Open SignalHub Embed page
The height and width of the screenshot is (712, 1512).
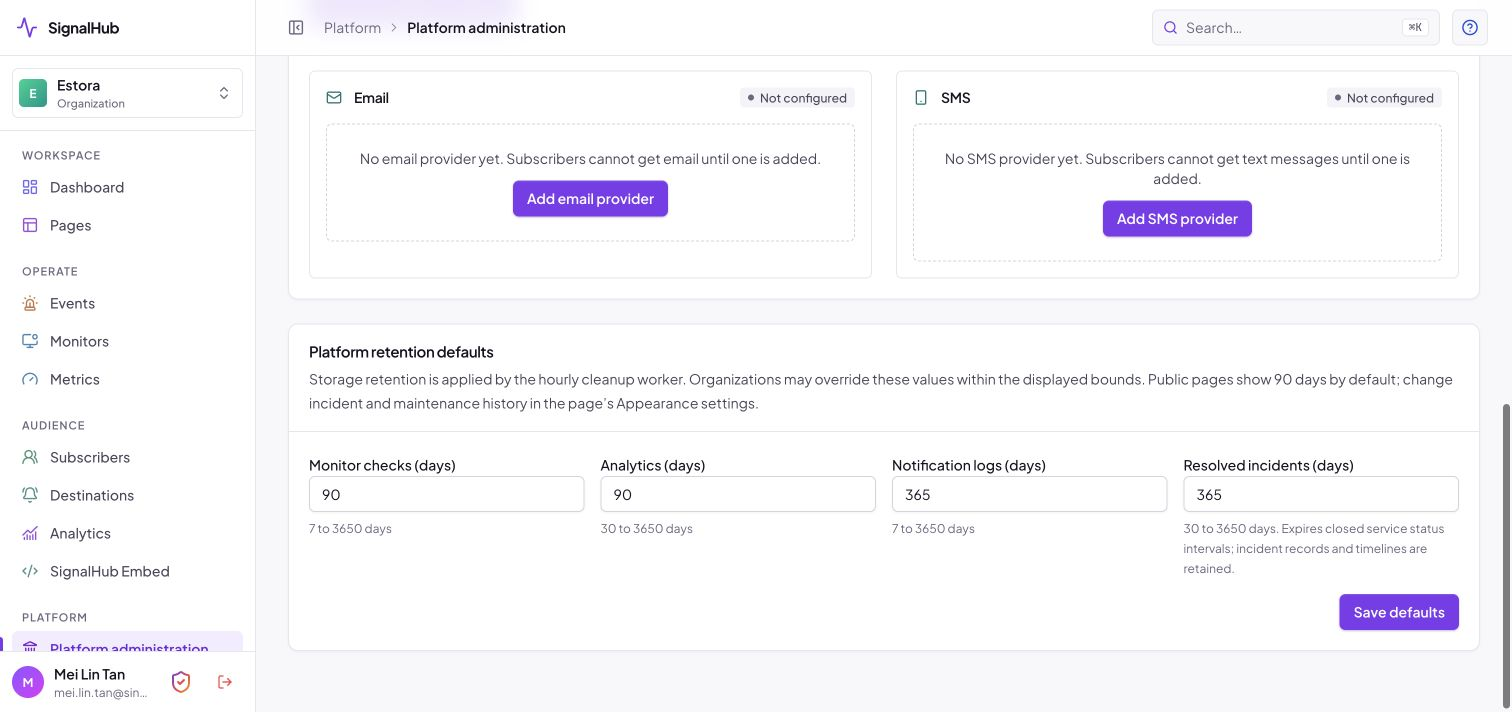point(127,571)
